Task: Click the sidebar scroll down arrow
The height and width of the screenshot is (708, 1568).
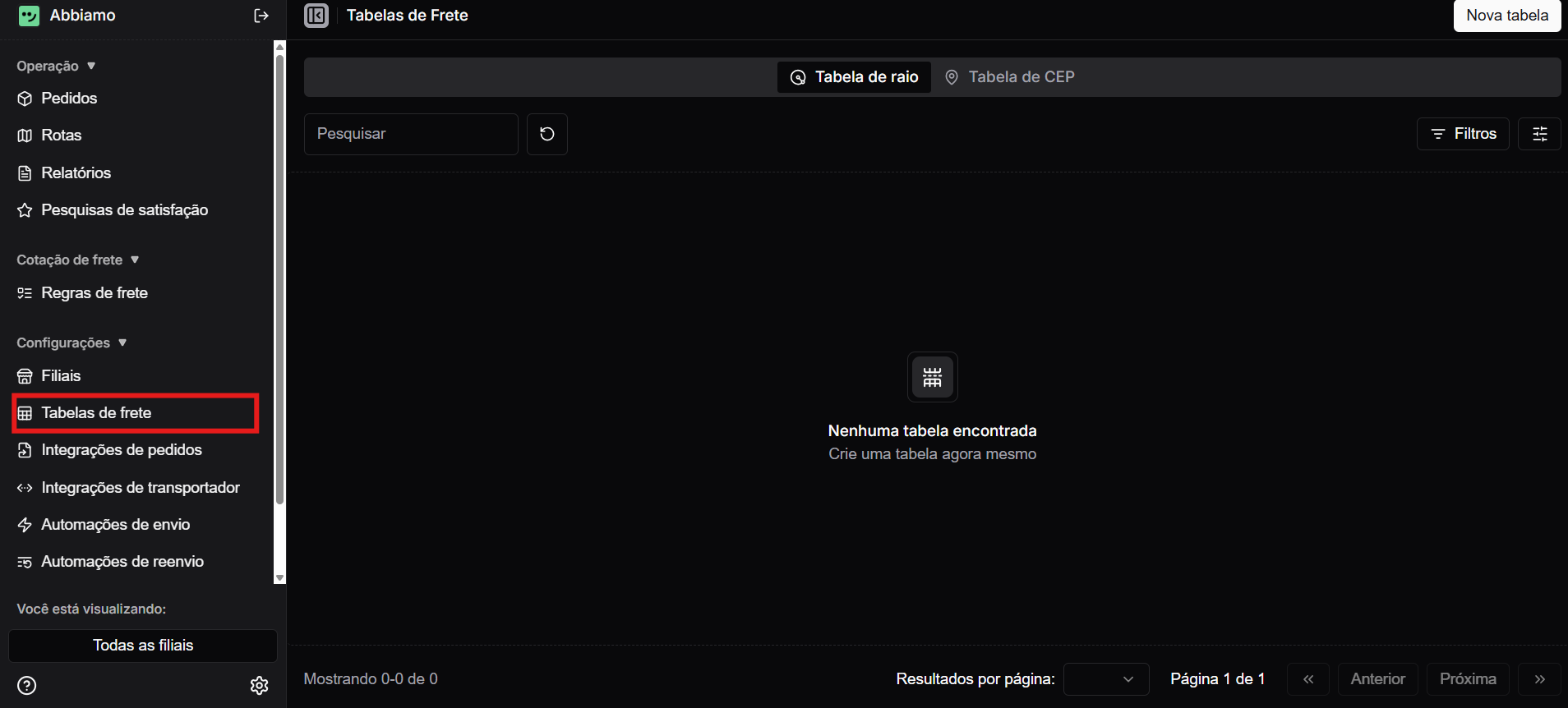Action: coord(279,578)
